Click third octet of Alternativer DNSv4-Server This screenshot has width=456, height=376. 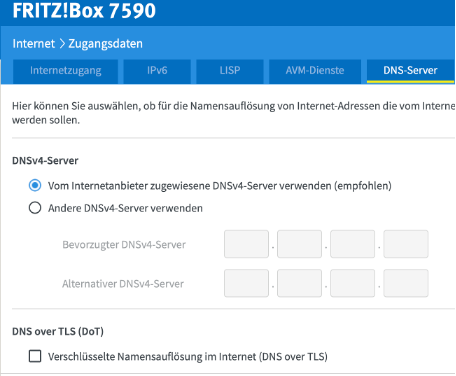352,283
